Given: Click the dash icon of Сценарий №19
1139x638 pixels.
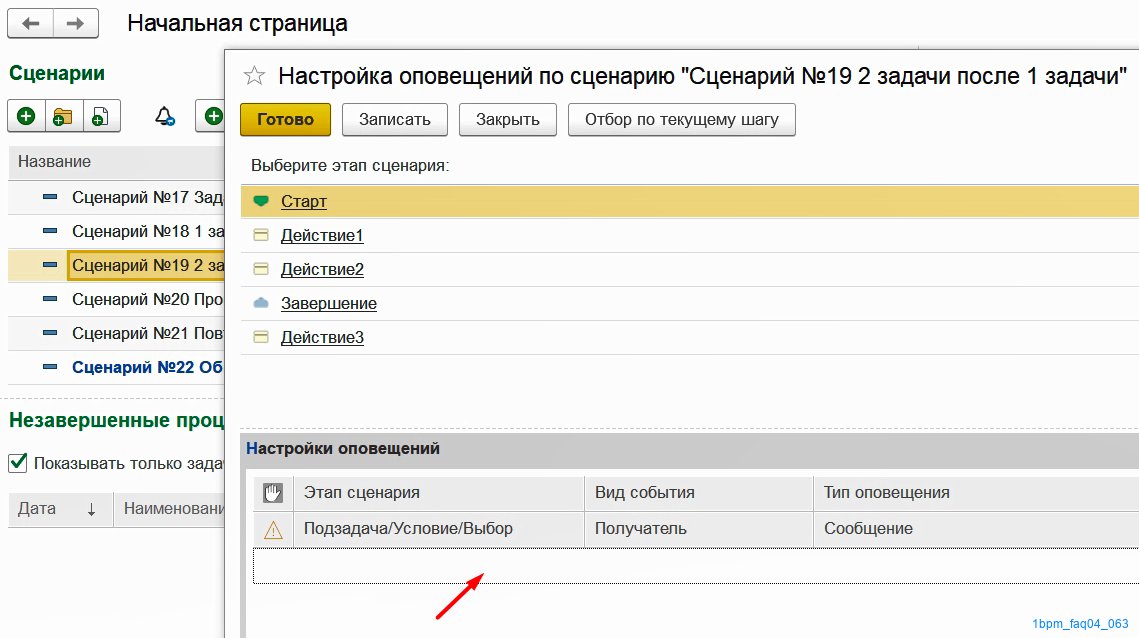Looking at the screenshot, I should tap(49, 265).
